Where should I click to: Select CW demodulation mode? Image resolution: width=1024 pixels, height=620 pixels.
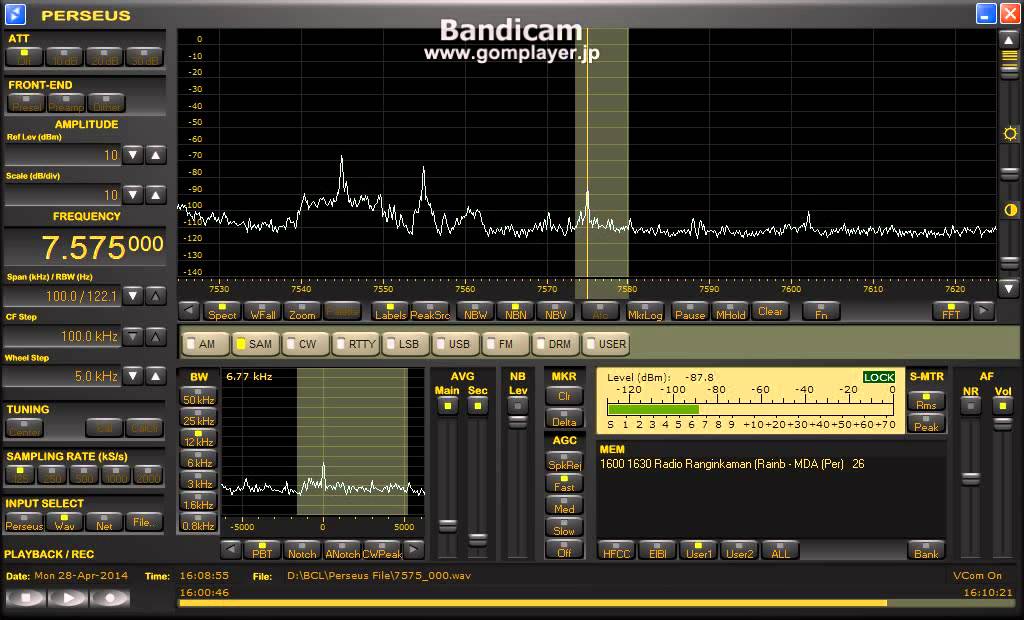coord(306,344)
